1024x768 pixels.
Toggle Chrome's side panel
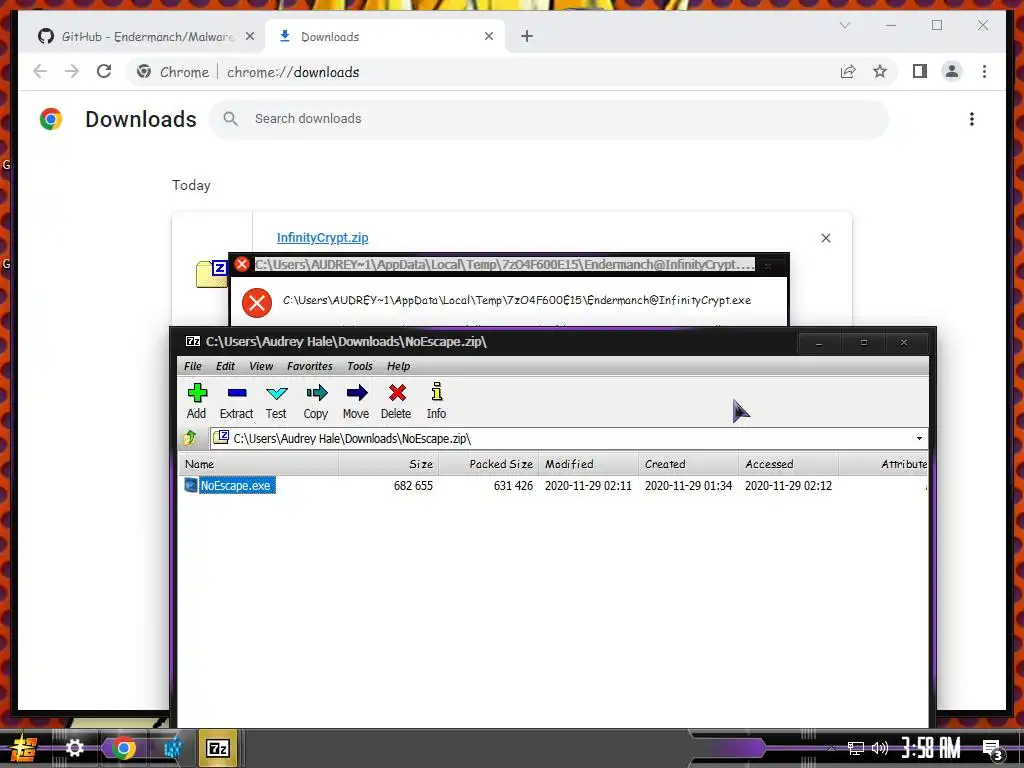pyautogui.click(x=920, y=72)
